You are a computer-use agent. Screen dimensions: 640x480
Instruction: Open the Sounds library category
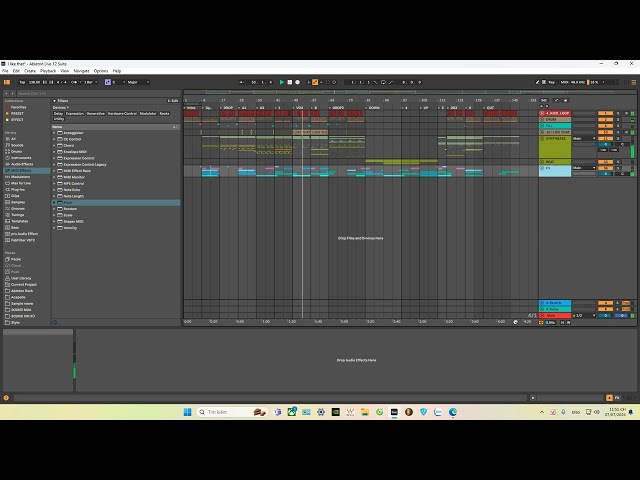(17, 145)
